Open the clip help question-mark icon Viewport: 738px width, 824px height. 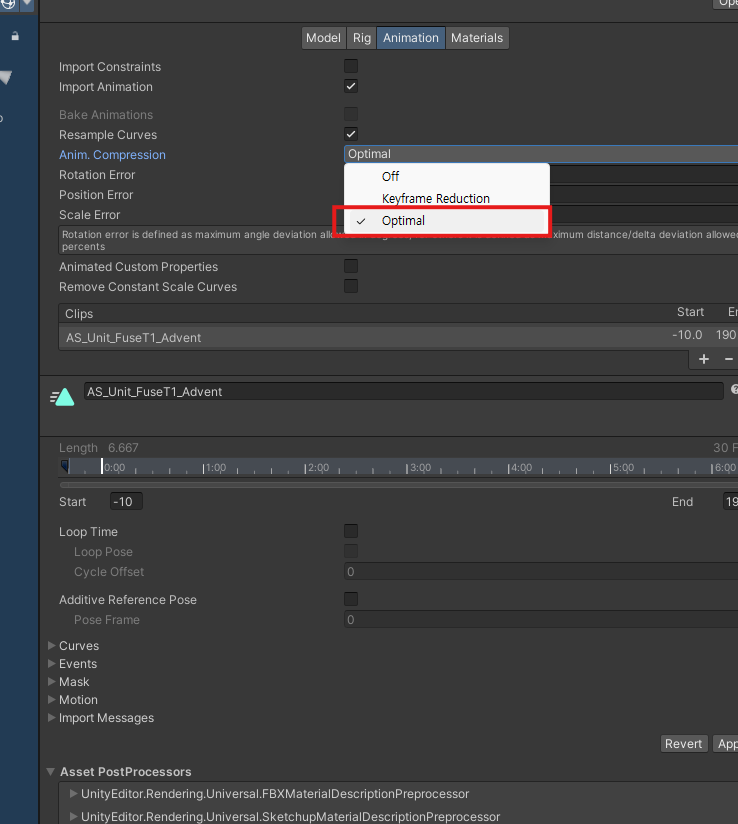(x=734, y=389)
